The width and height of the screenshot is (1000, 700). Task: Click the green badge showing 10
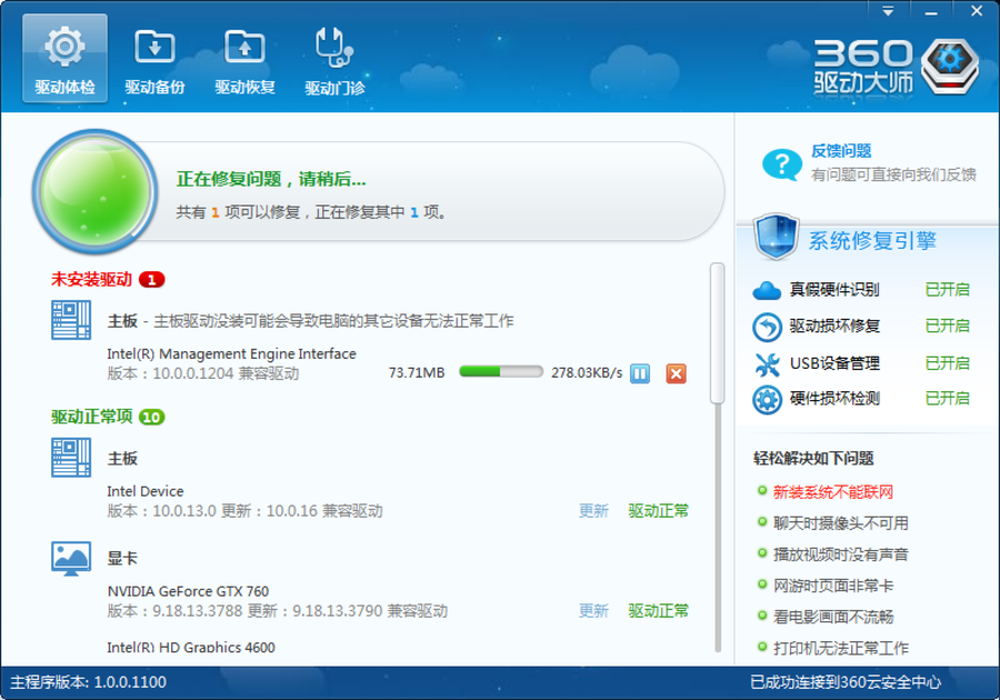(152, 417)
